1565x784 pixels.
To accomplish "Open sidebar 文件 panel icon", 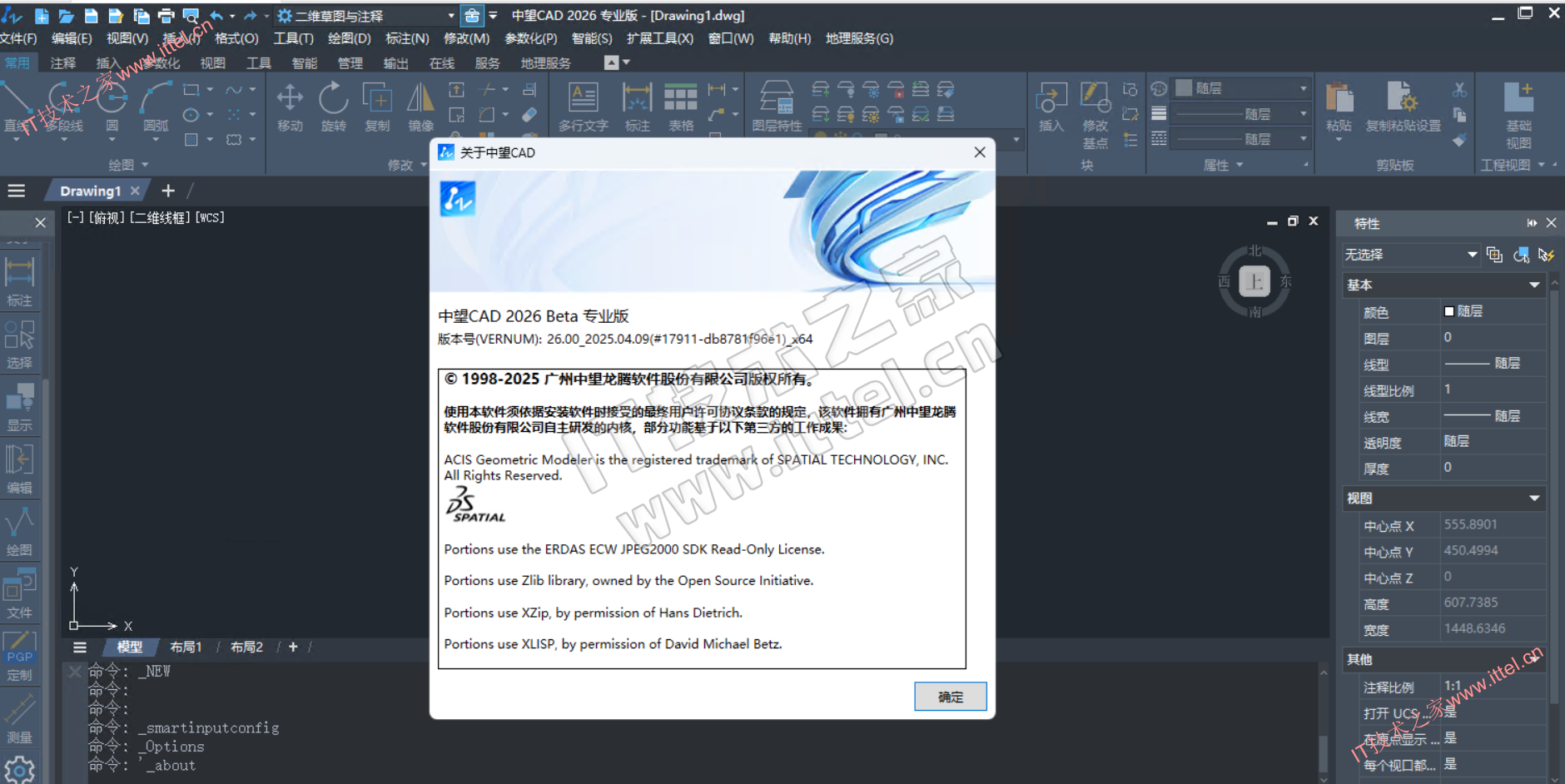I will pyautogui.click(x=20, y=594).
